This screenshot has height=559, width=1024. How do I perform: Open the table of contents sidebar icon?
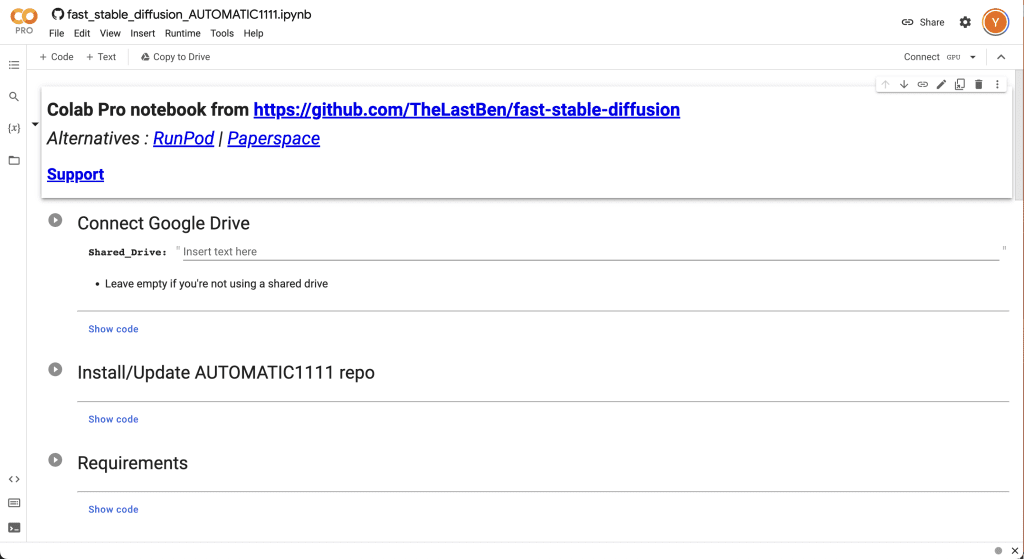[x=14, y=65]
